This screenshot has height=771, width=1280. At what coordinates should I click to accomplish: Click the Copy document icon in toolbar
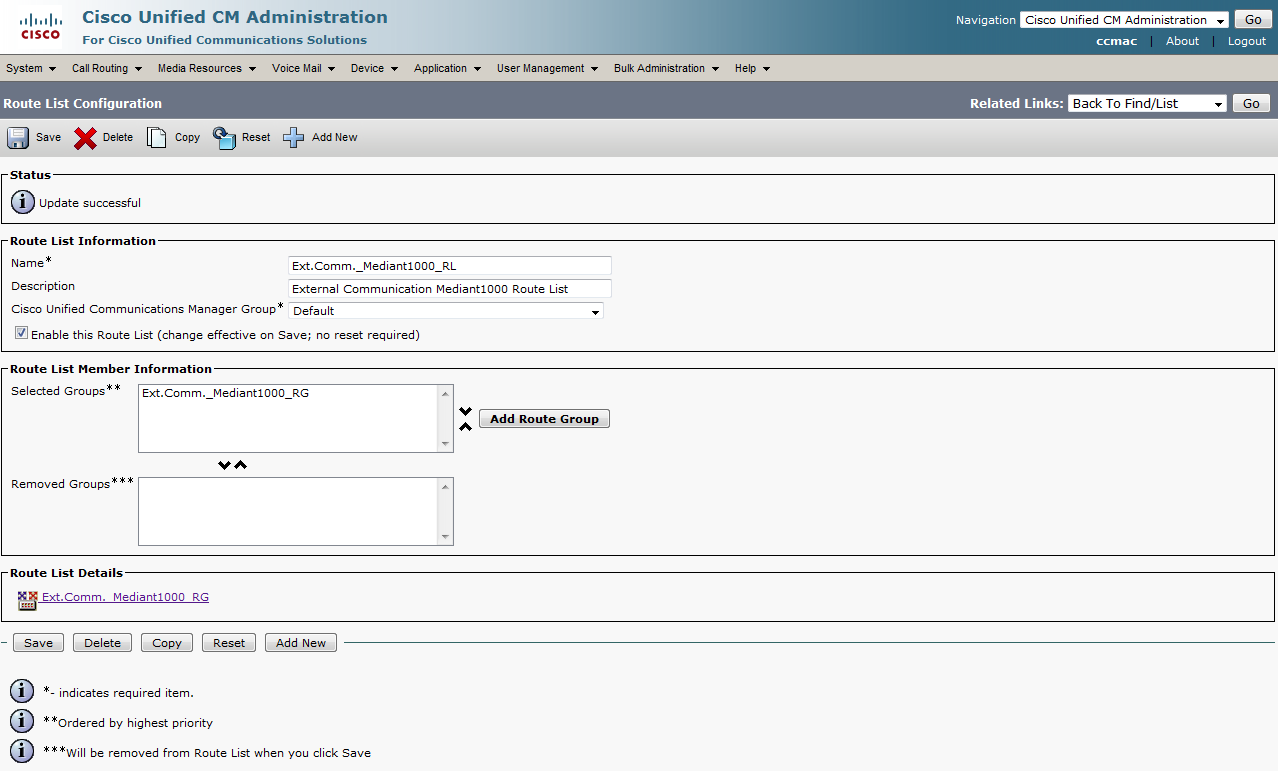click(157, 138)
